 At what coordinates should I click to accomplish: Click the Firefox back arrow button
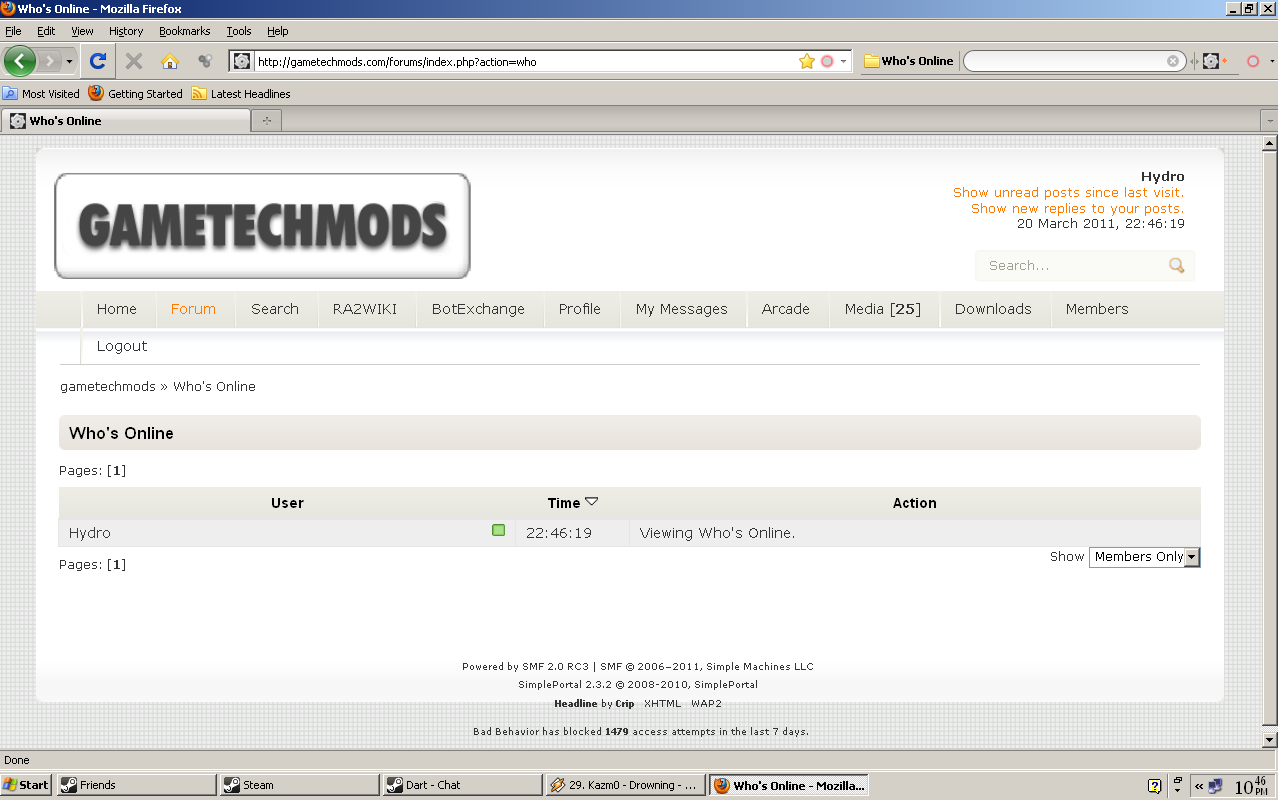20,61
